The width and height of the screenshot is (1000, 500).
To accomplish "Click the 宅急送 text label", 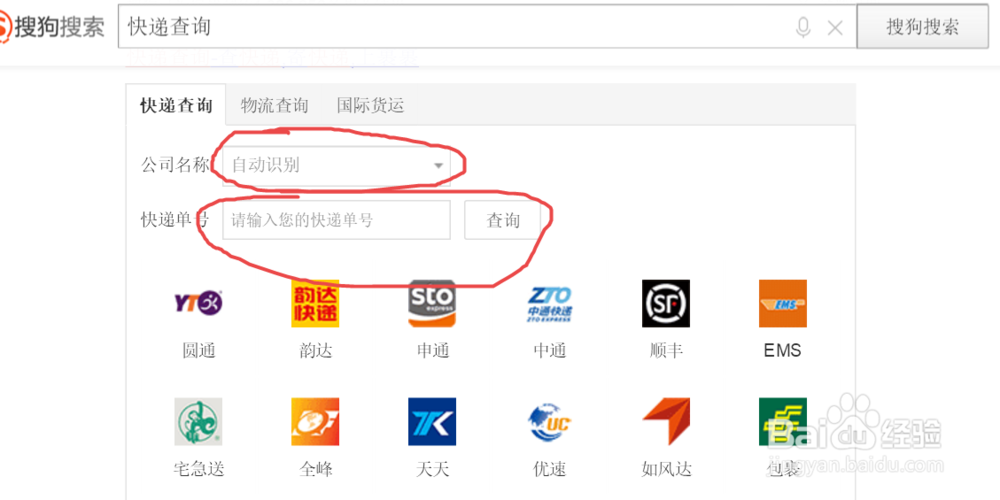I will (x=199, y=469).
